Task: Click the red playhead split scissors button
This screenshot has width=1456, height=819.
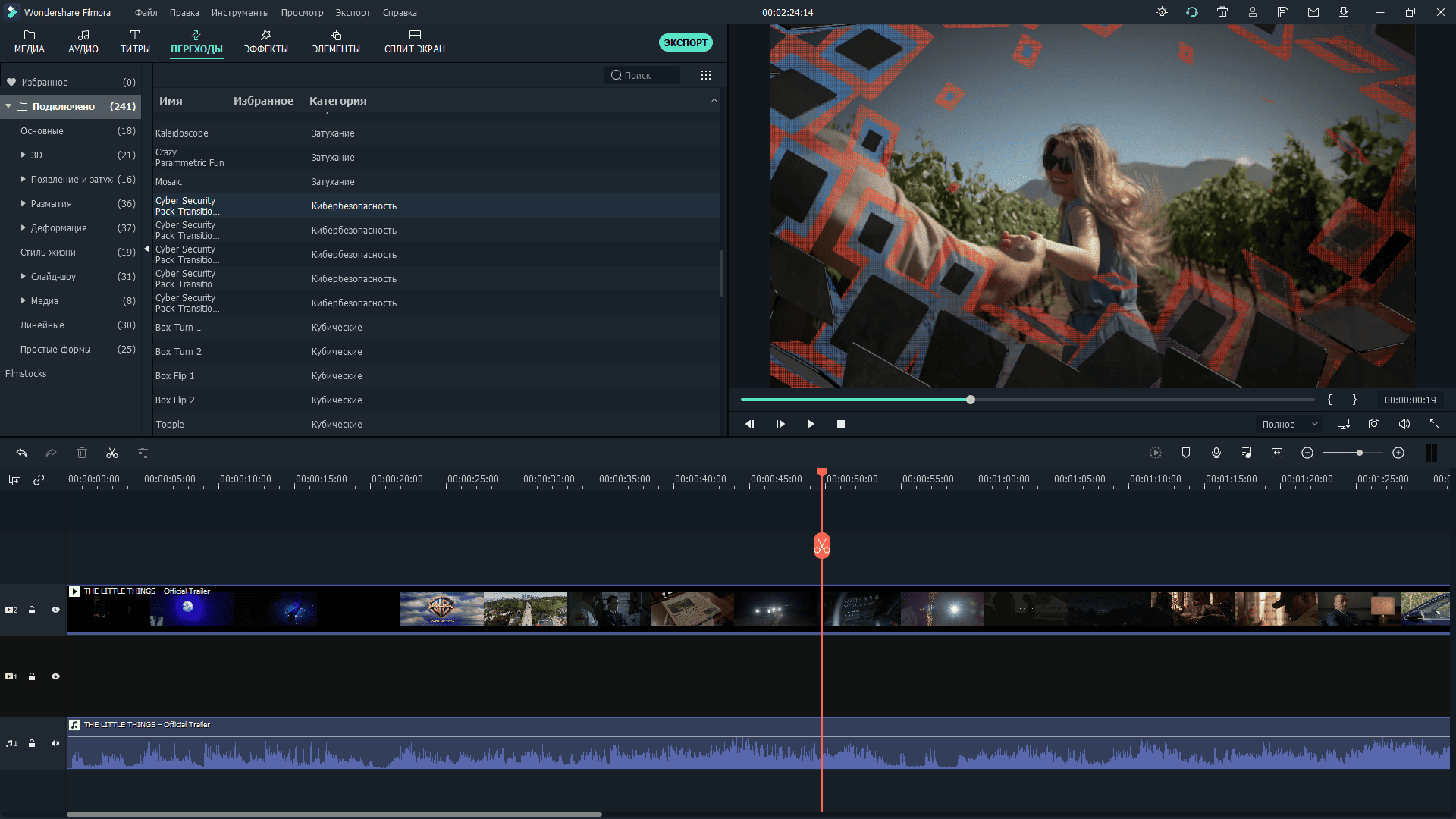Action: [x=822, y=546]
